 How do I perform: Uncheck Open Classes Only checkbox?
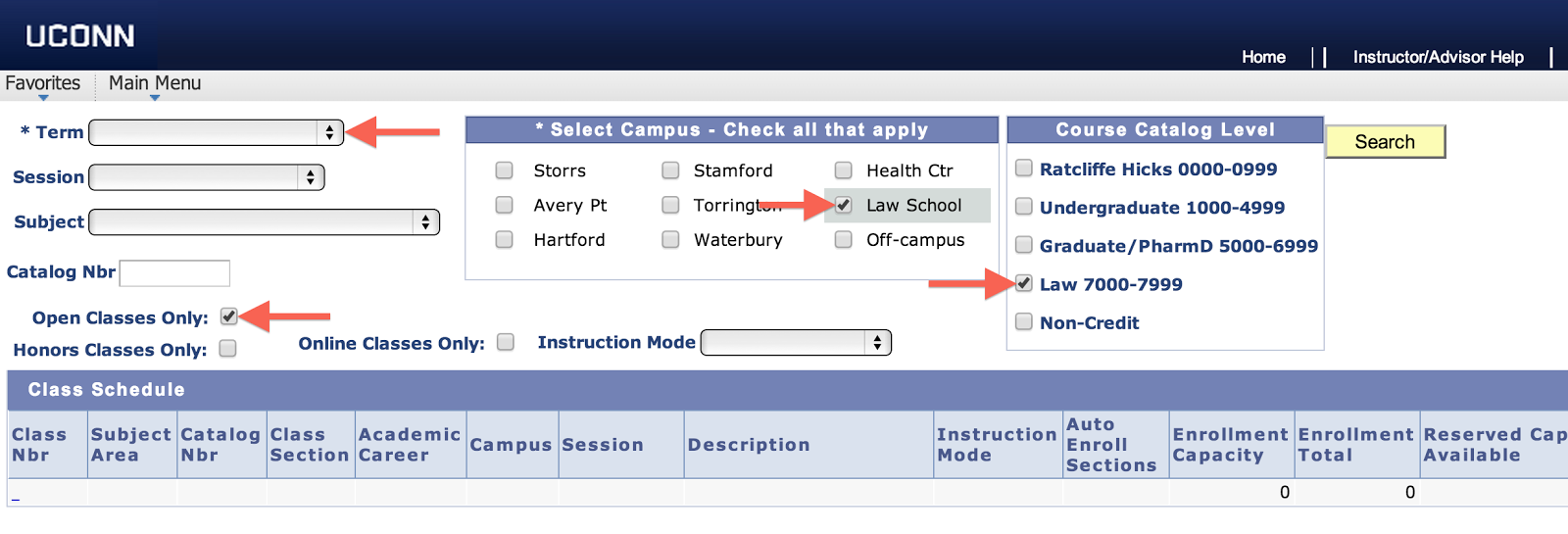click(x=228, y=316)
